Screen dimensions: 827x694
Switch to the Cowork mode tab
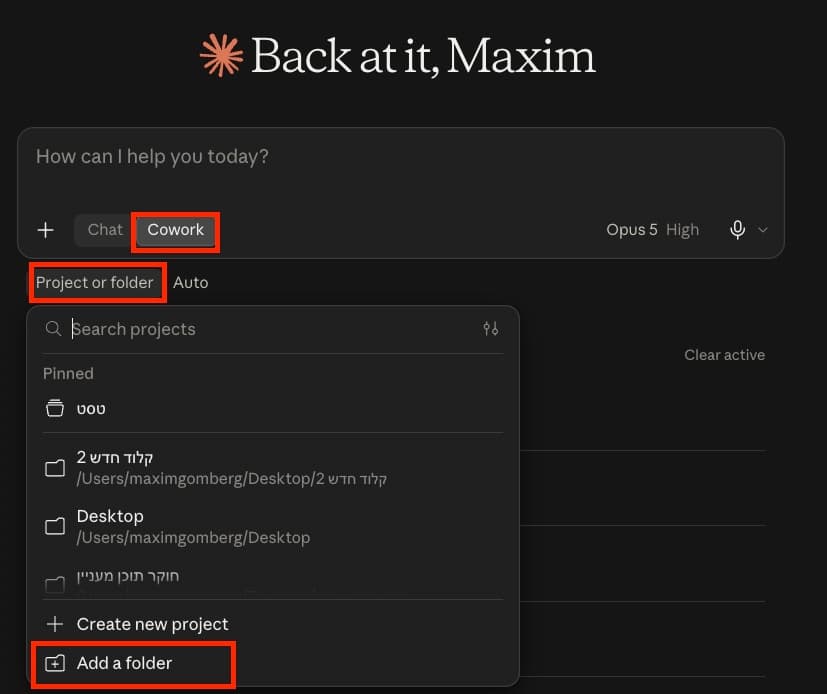click(176, 230)
